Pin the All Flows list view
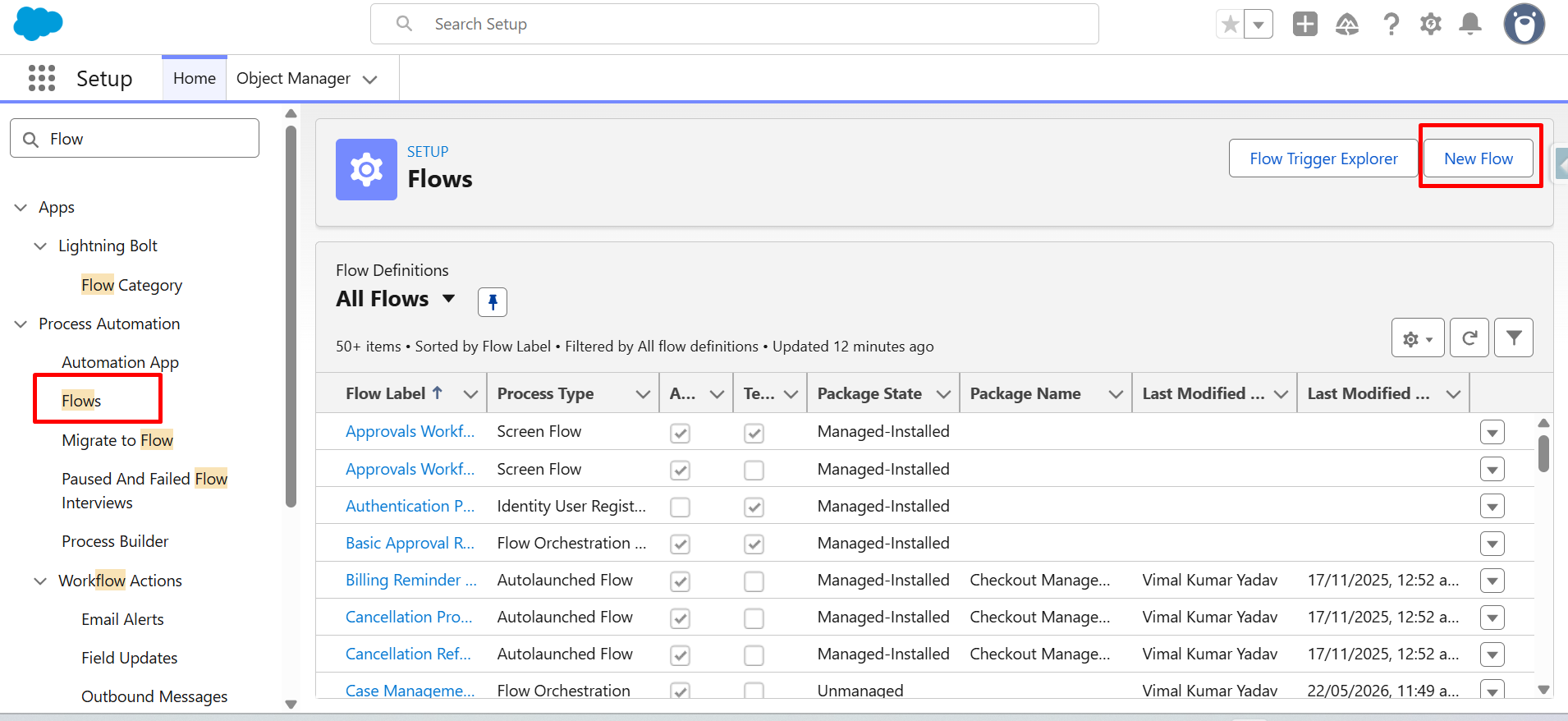 point(493,302)
